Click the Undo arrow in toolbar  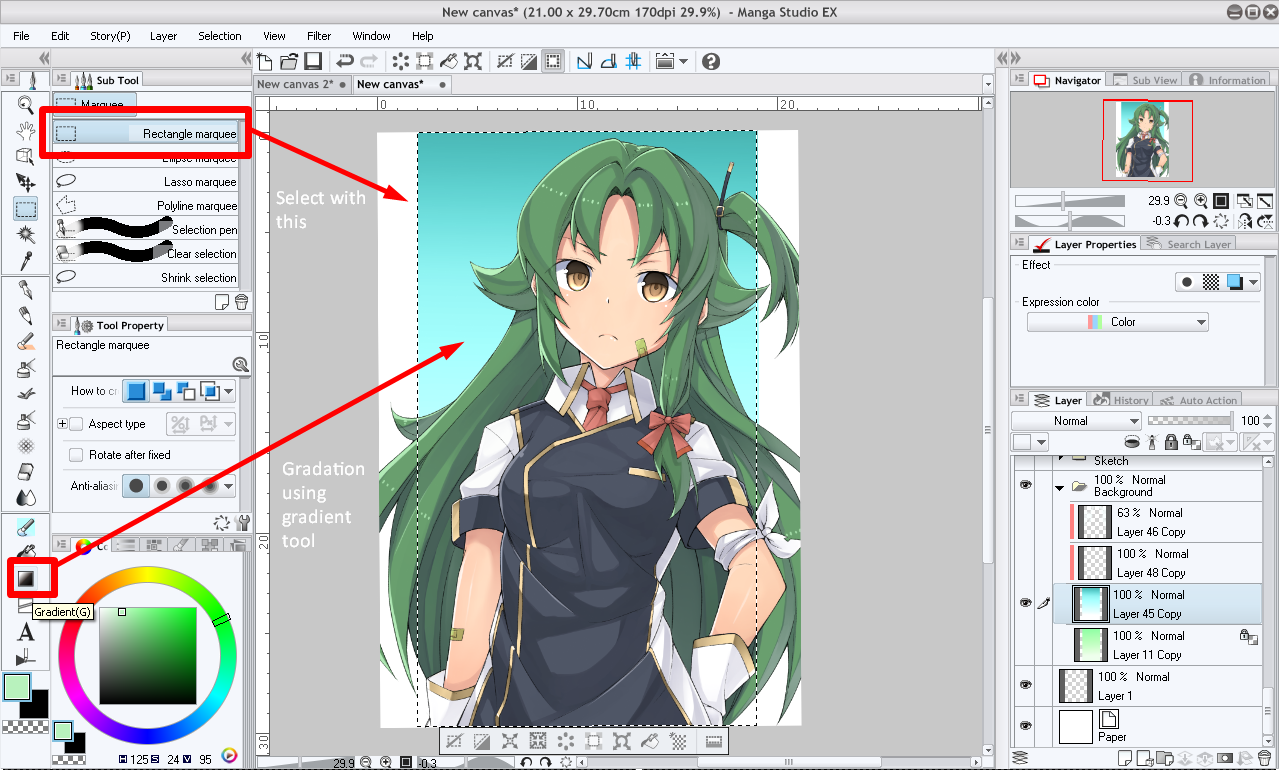pyautogui.click(x=344, y=61)
